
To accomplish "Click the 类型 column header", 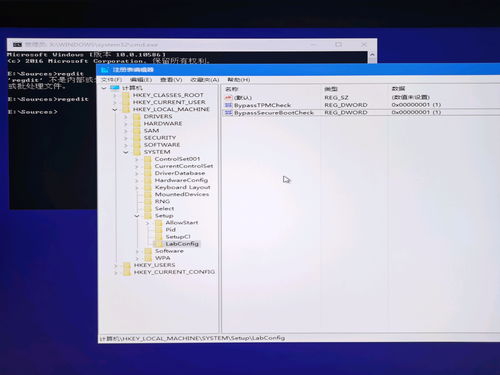I will (331, 89).
